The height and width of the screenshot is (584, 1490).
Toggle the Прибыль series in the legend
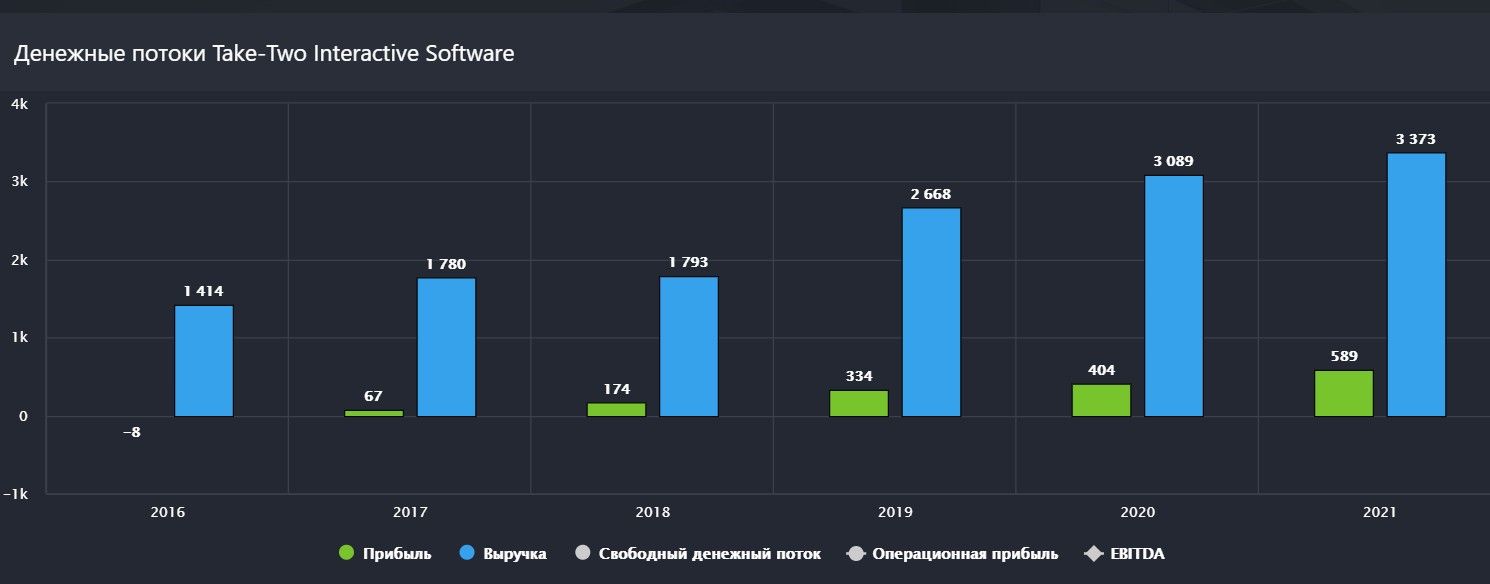point(385,553)
